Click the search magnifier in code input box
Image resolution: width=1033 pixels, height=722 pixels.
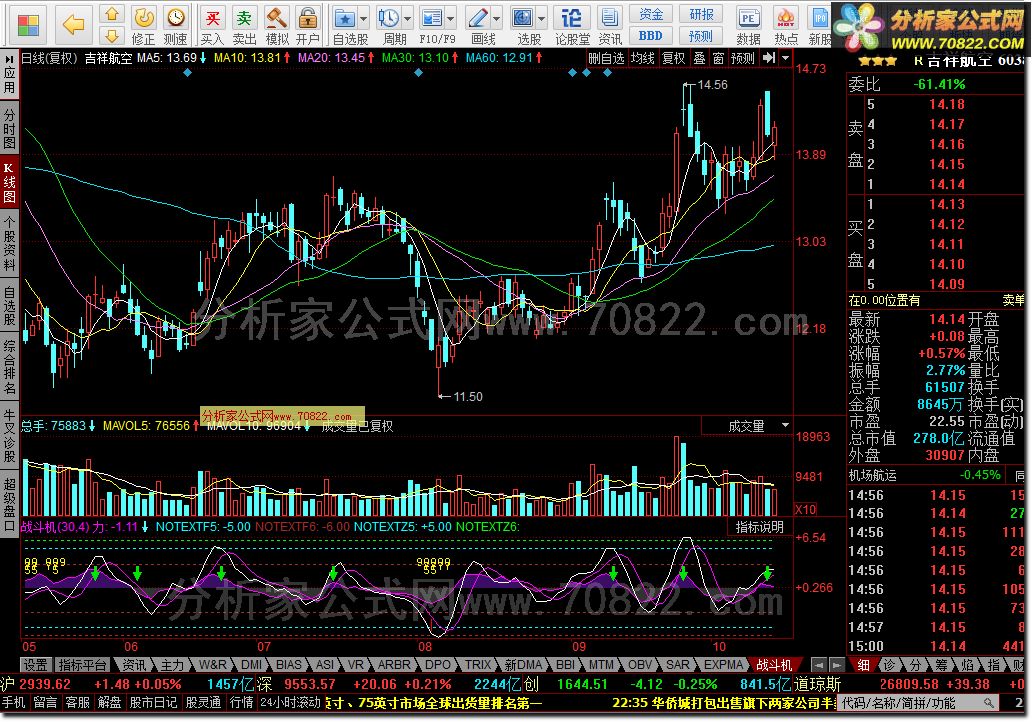click(x=988, y=703)
